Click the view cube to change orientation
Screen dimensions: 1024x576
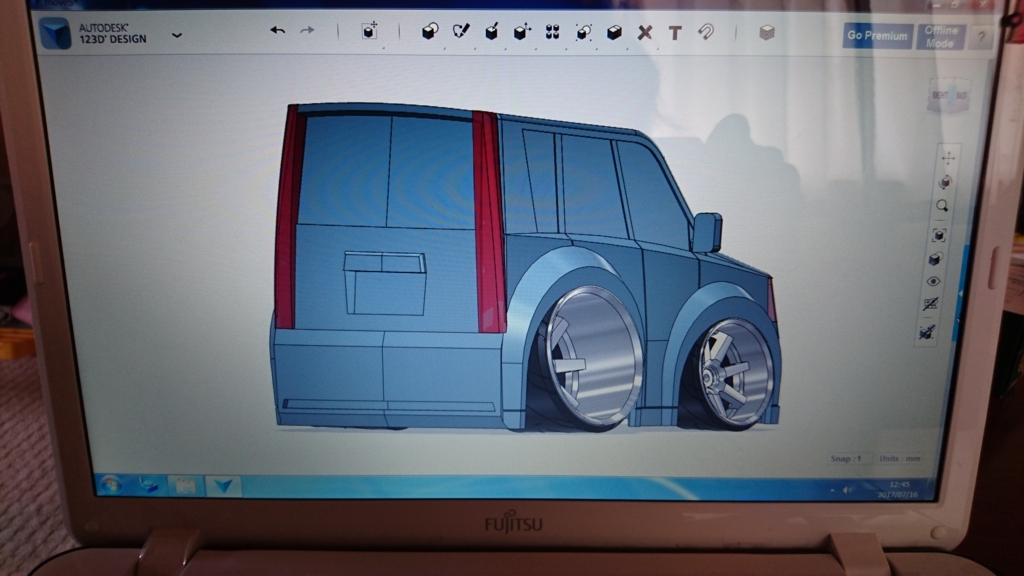tap(949, 95)
